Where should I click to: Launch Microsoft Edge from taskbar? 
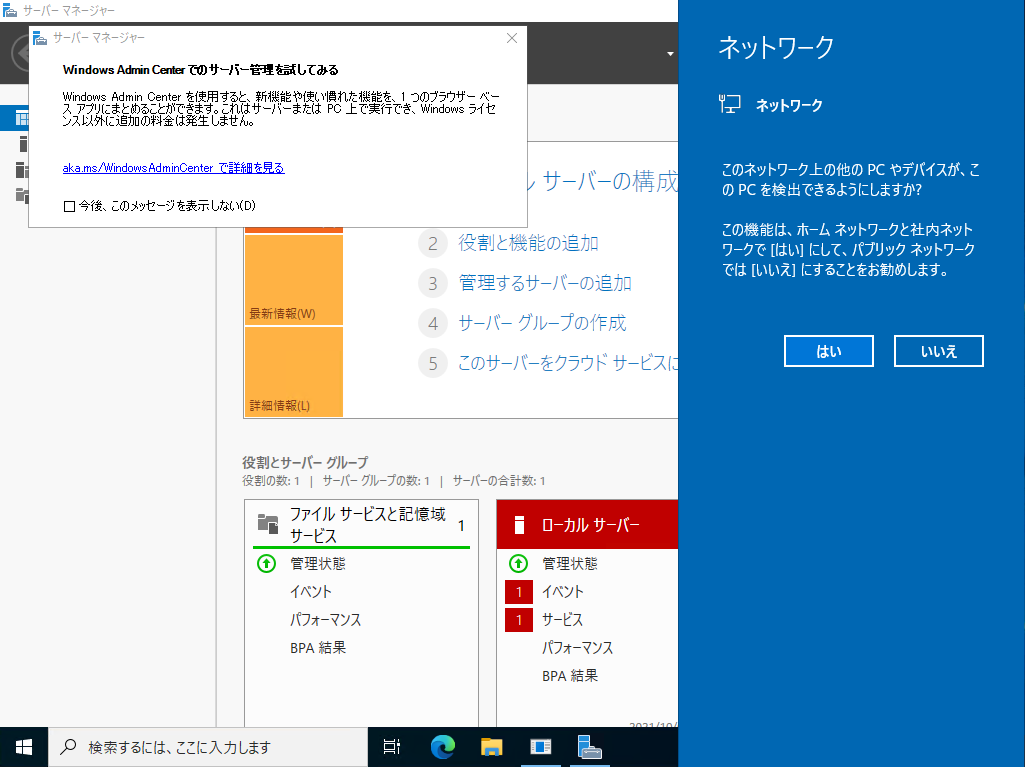point(443,747)
